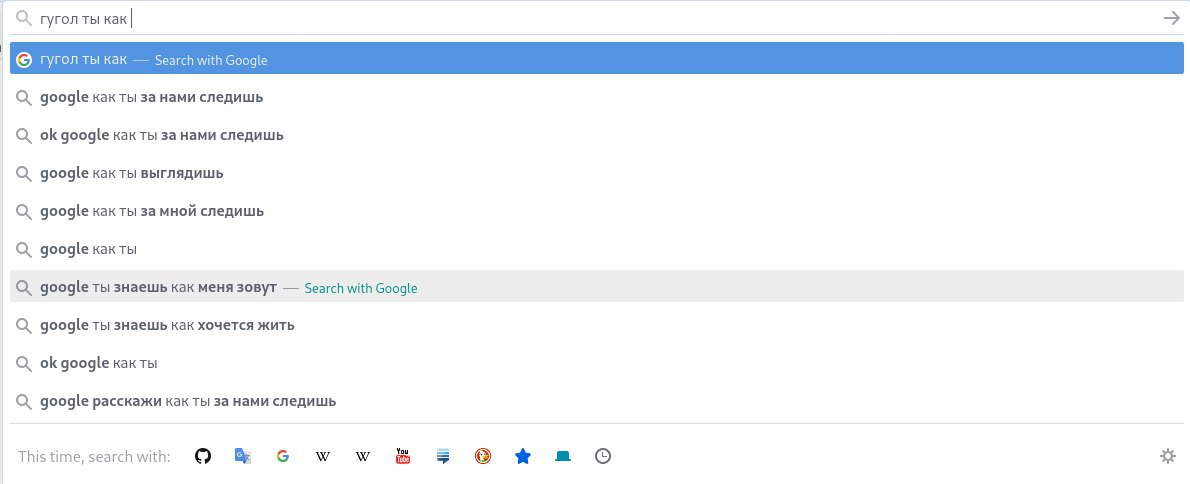Click Google logo in highlighted first result
Screen dimensions: 1190x484
24,60
